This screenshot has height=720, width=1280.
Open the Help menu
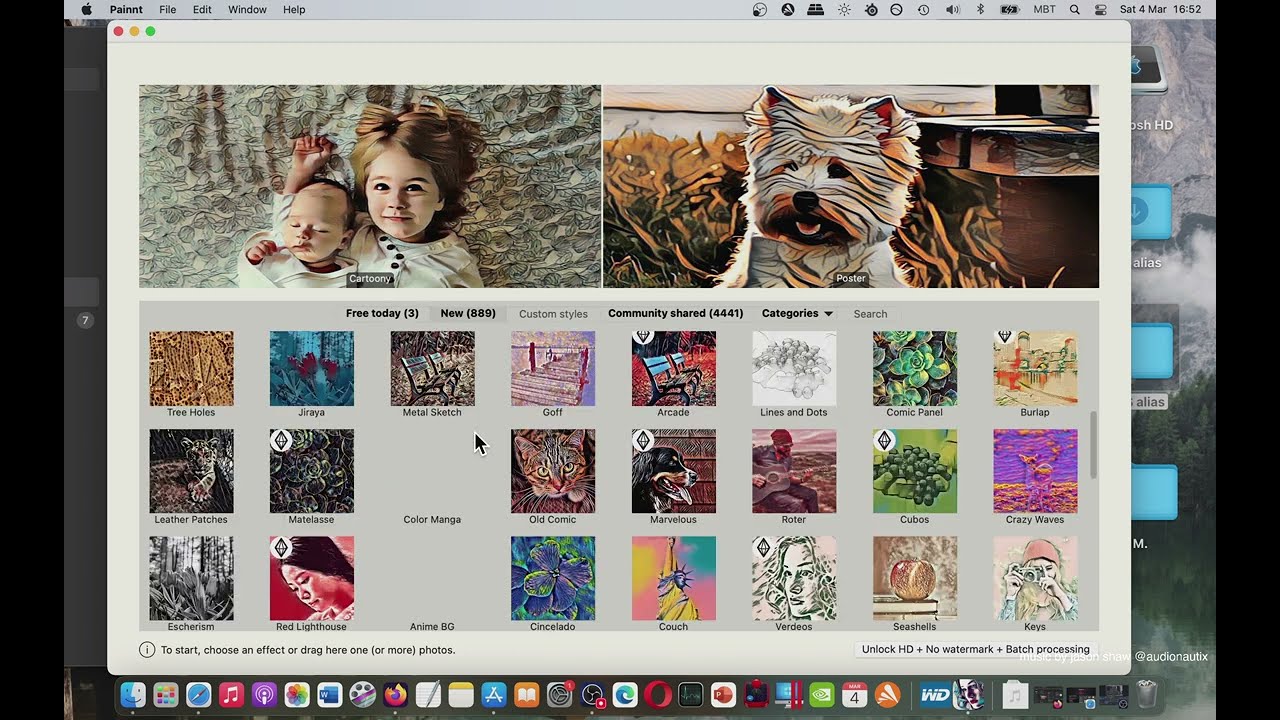click(x=294, y=9)
